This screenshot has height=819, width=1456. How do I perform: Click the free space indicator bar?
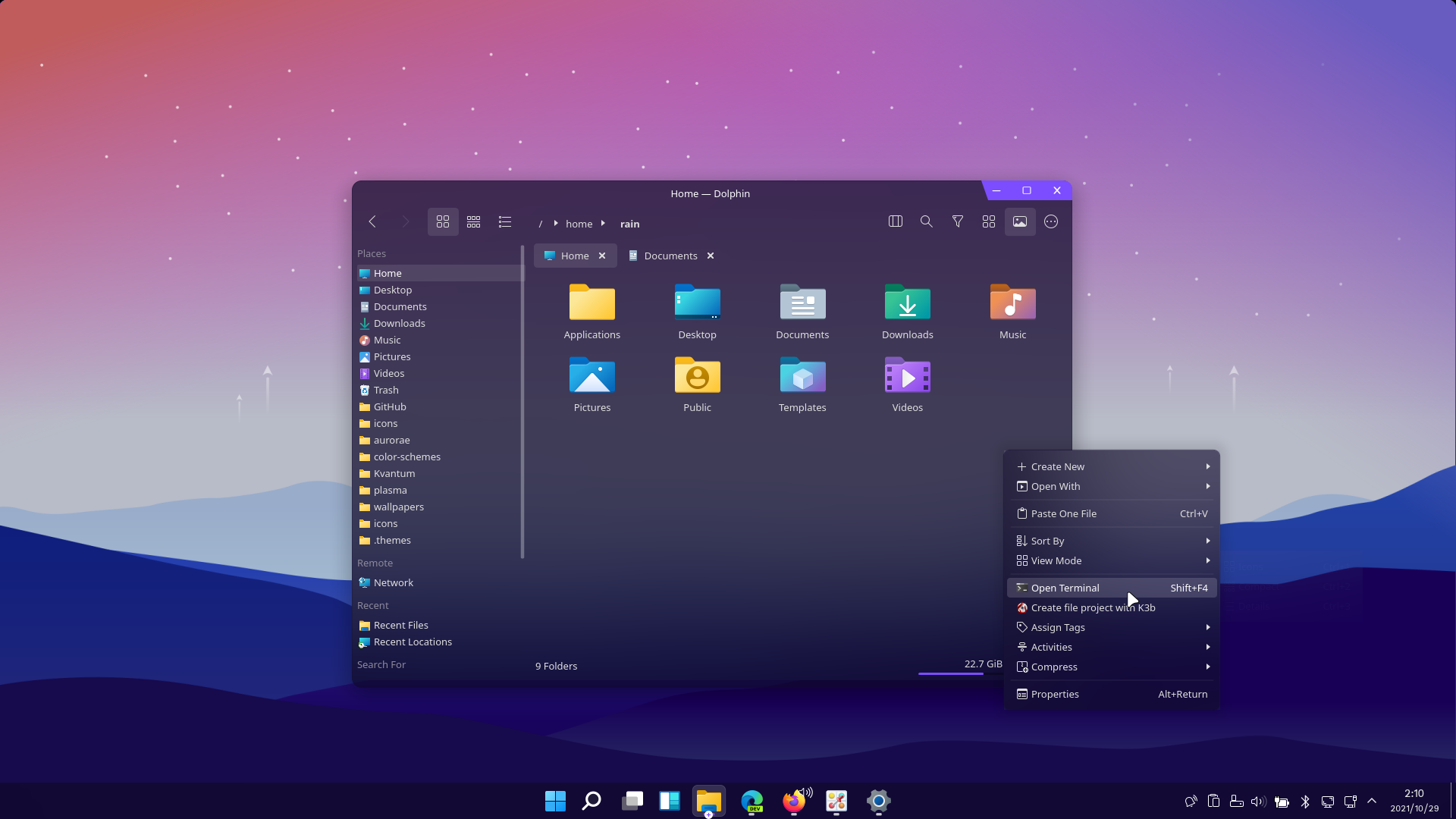coord(960,673)
